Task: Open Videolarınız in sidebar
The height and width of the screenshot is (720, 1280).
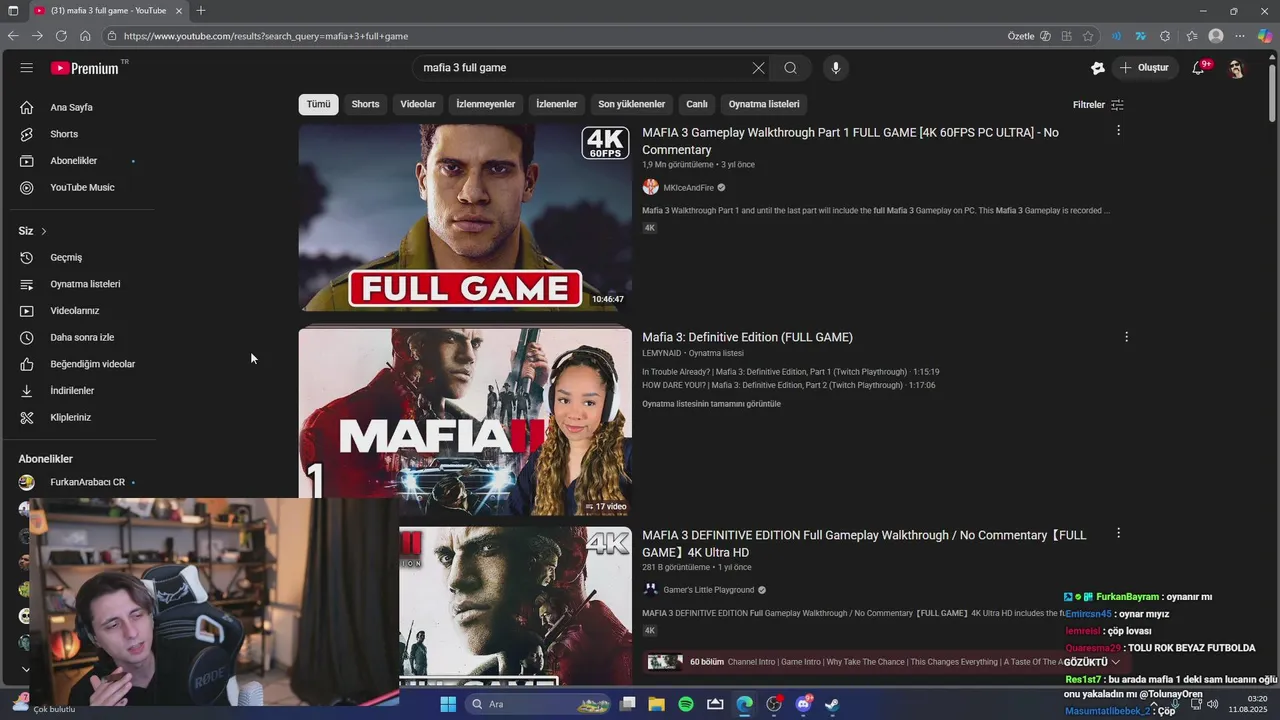Action: click(80, 311)
